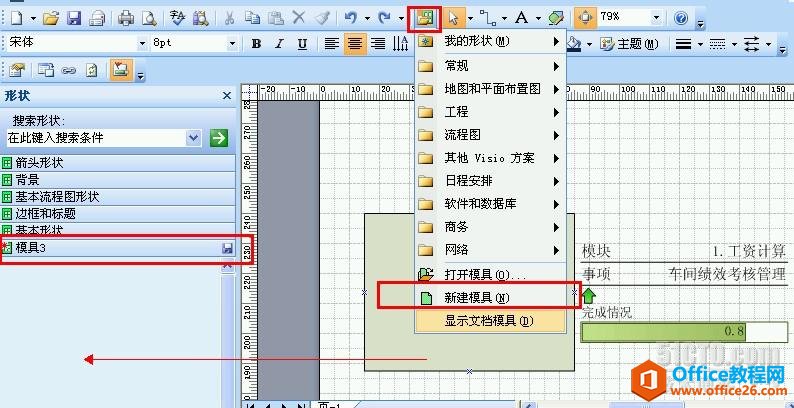The height and width of the screenshot is (408, 794).
Task: Open the 8pt font size dropdown
Action: tap(232, 45)
